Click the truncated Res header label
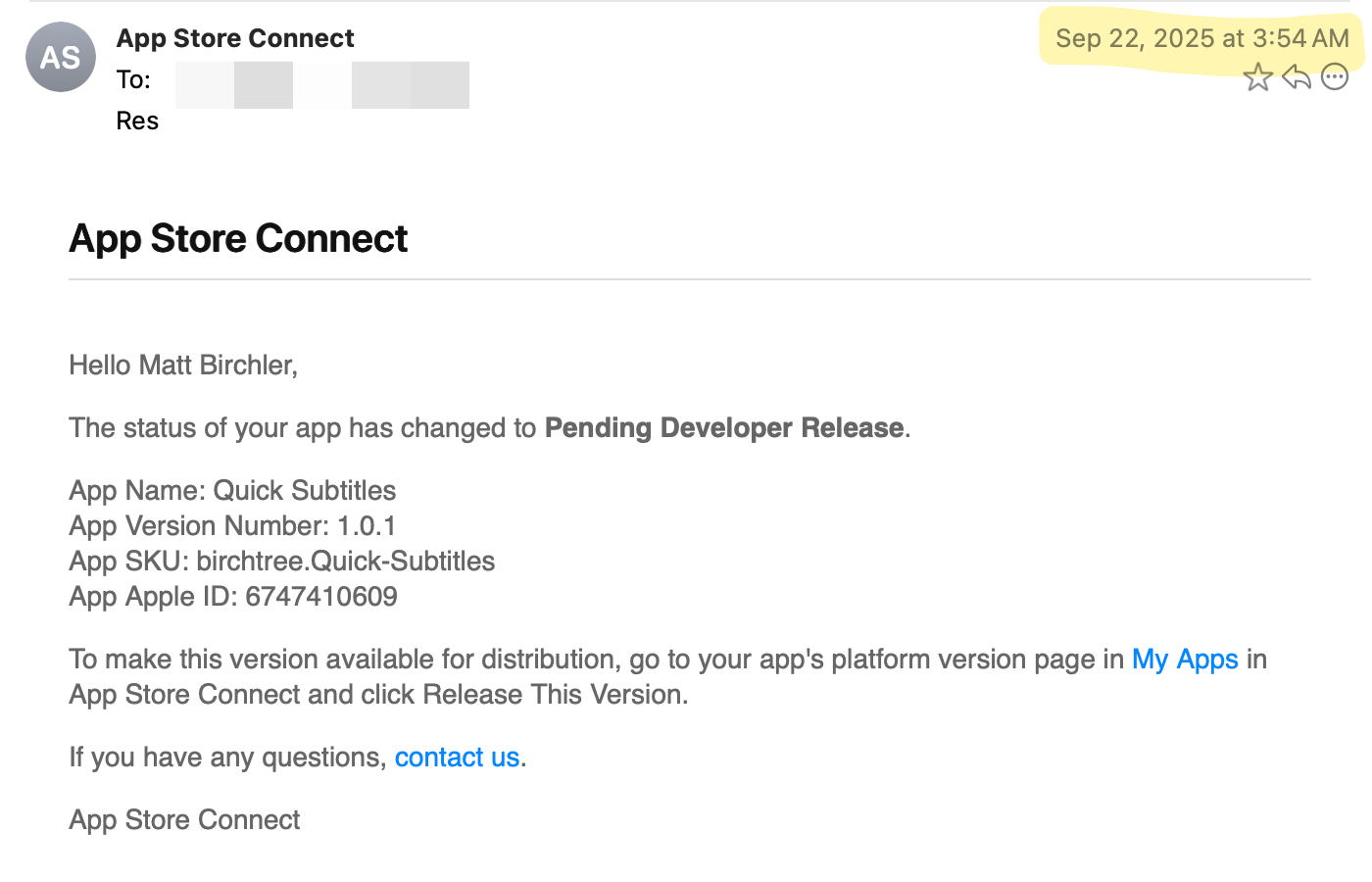1372x882 pixels. coord(137,121)
